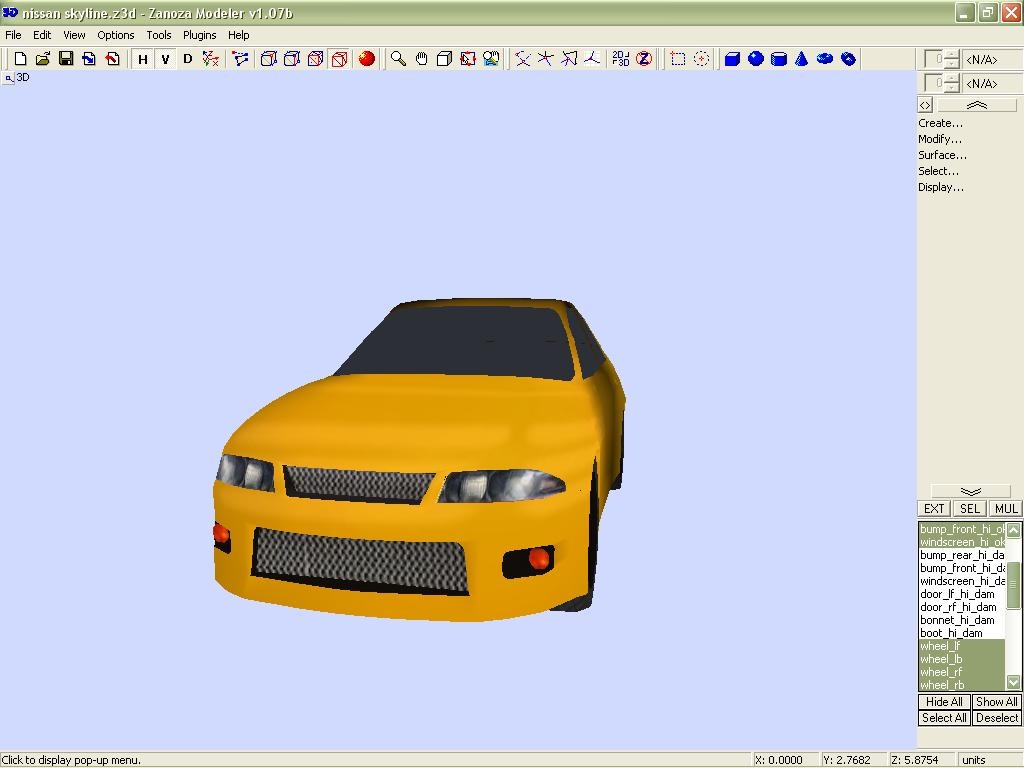Toggle the D axis constraint button
The height and width of the screenshot is (768, 1024).
pos(187,59)
